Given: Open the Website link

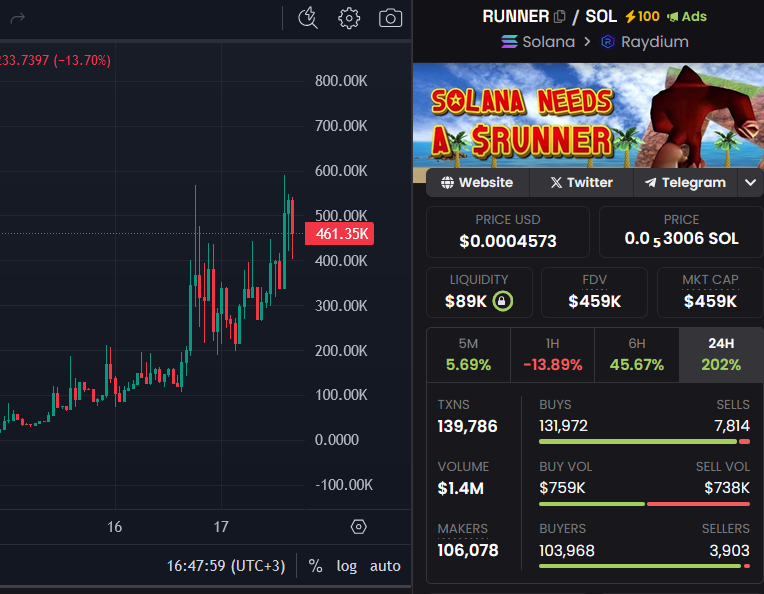Looking at the screenshot, I should [x=477, y=183].
